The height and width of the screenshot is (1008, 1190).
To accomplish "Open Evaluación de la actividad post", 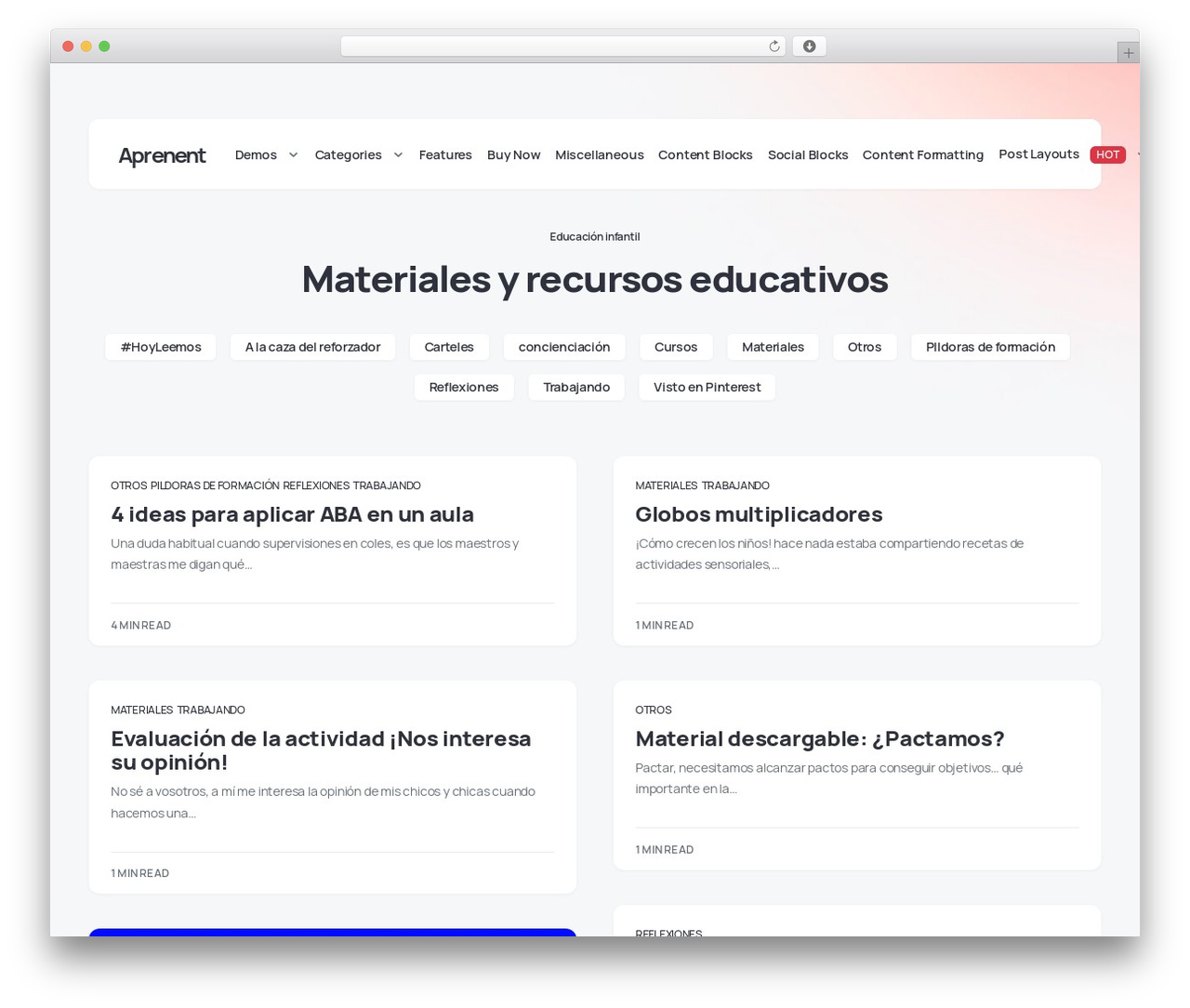I will click(321, 750).
